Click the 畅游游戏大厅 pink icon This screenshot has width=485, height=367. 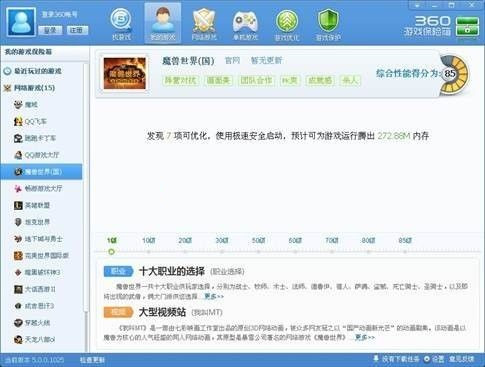pyautogui.click(x=18, y=188)
